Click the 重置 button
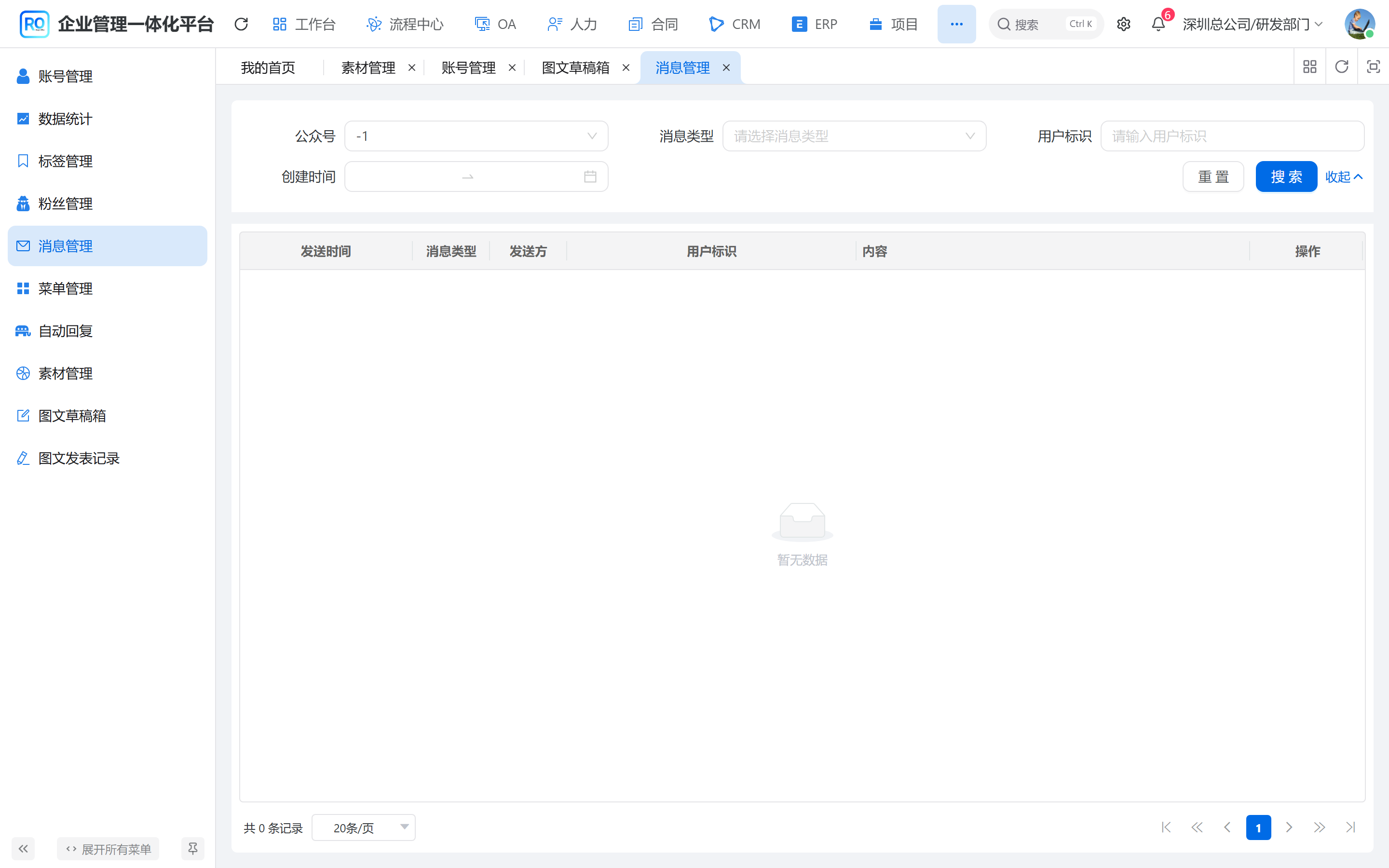Image resolution: width=1389 pixels, height=868 pixels. [x=1213, y=176]
